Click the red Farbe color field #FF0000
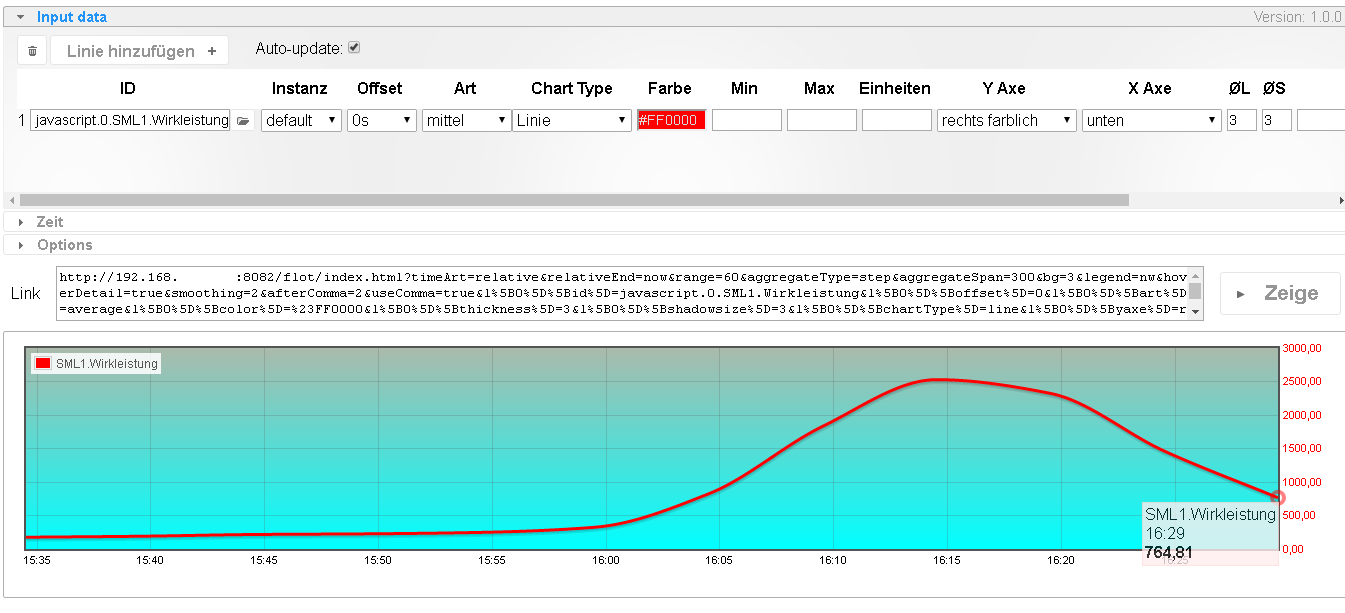 671,121
